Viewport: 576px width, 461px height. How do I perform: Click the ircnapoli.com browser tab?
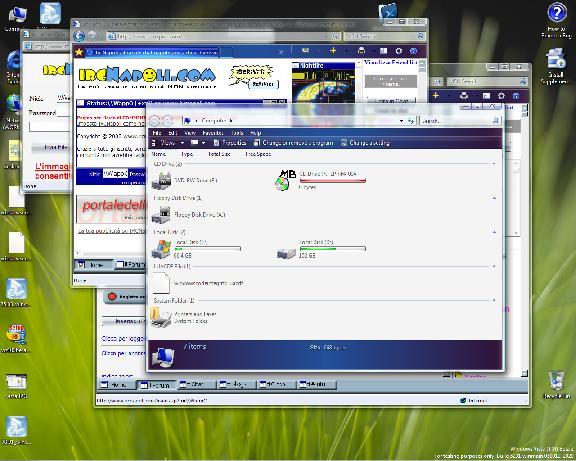click(x=153, y=53)
